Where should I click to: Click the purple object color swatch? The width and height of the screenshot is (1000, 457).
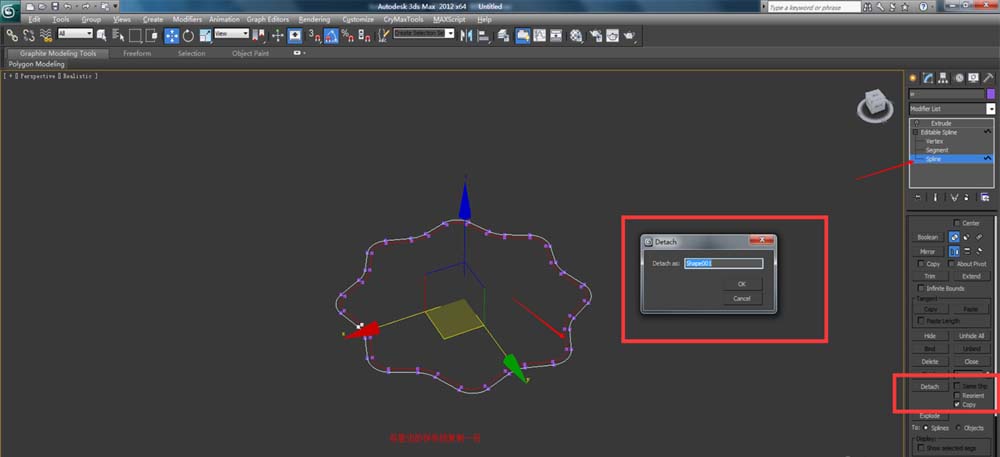coord(990,94)
